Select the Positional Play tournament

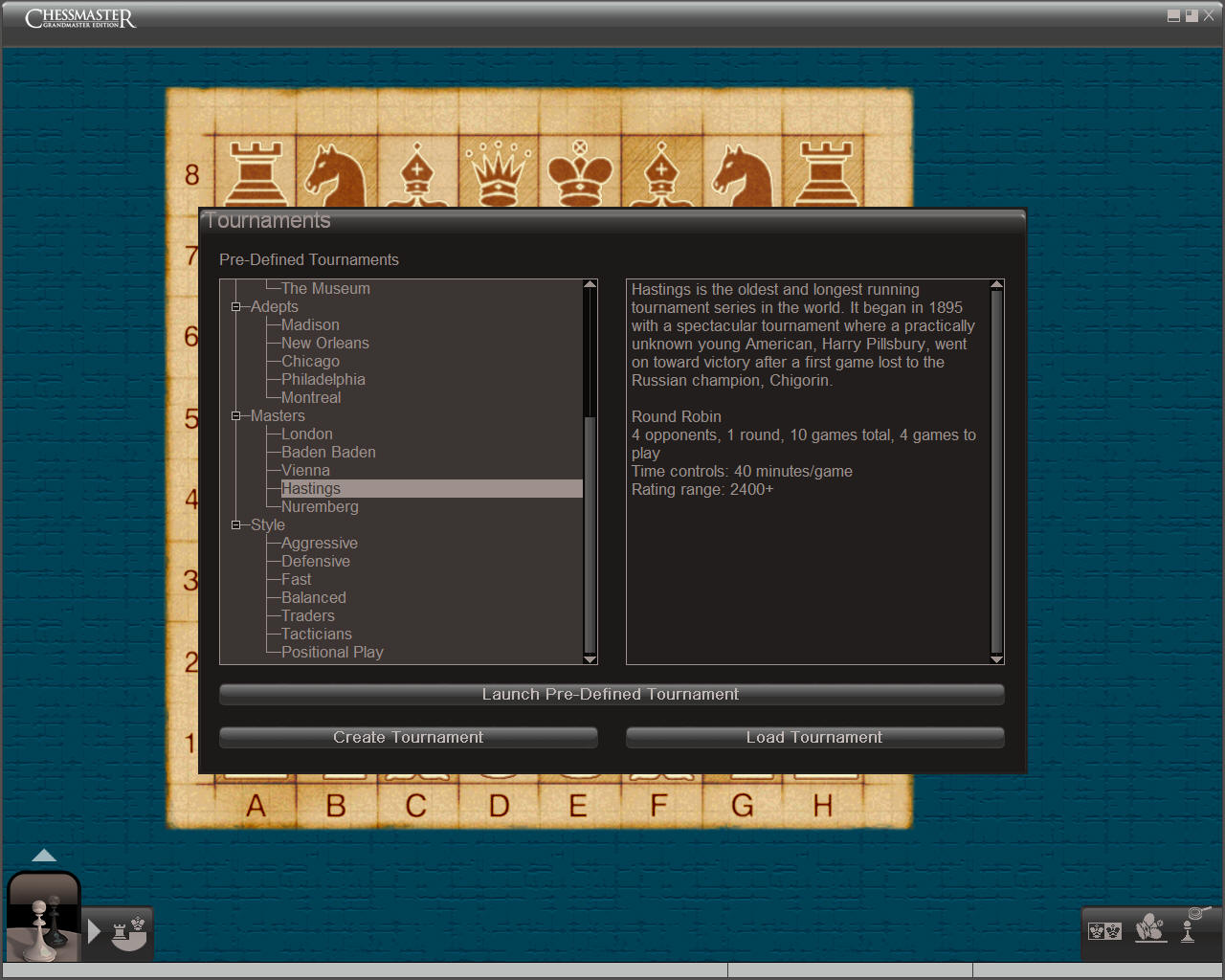[x=331, y=653]
